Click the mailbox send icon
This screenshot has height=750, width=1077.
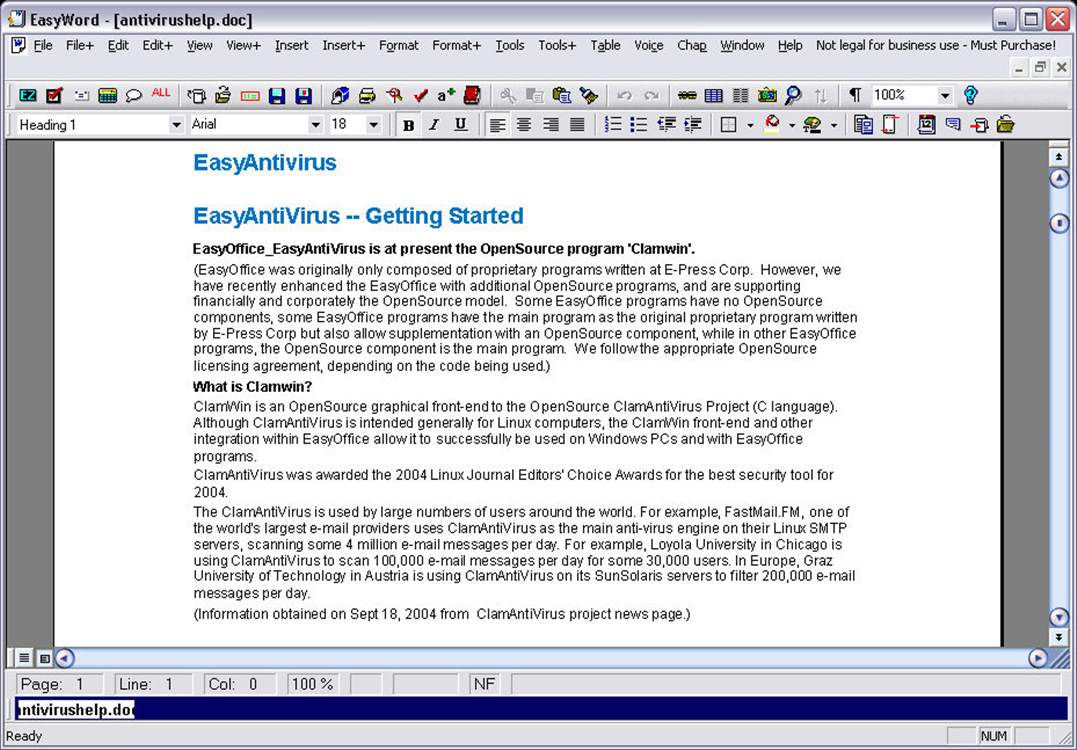(x=340, y=95)
